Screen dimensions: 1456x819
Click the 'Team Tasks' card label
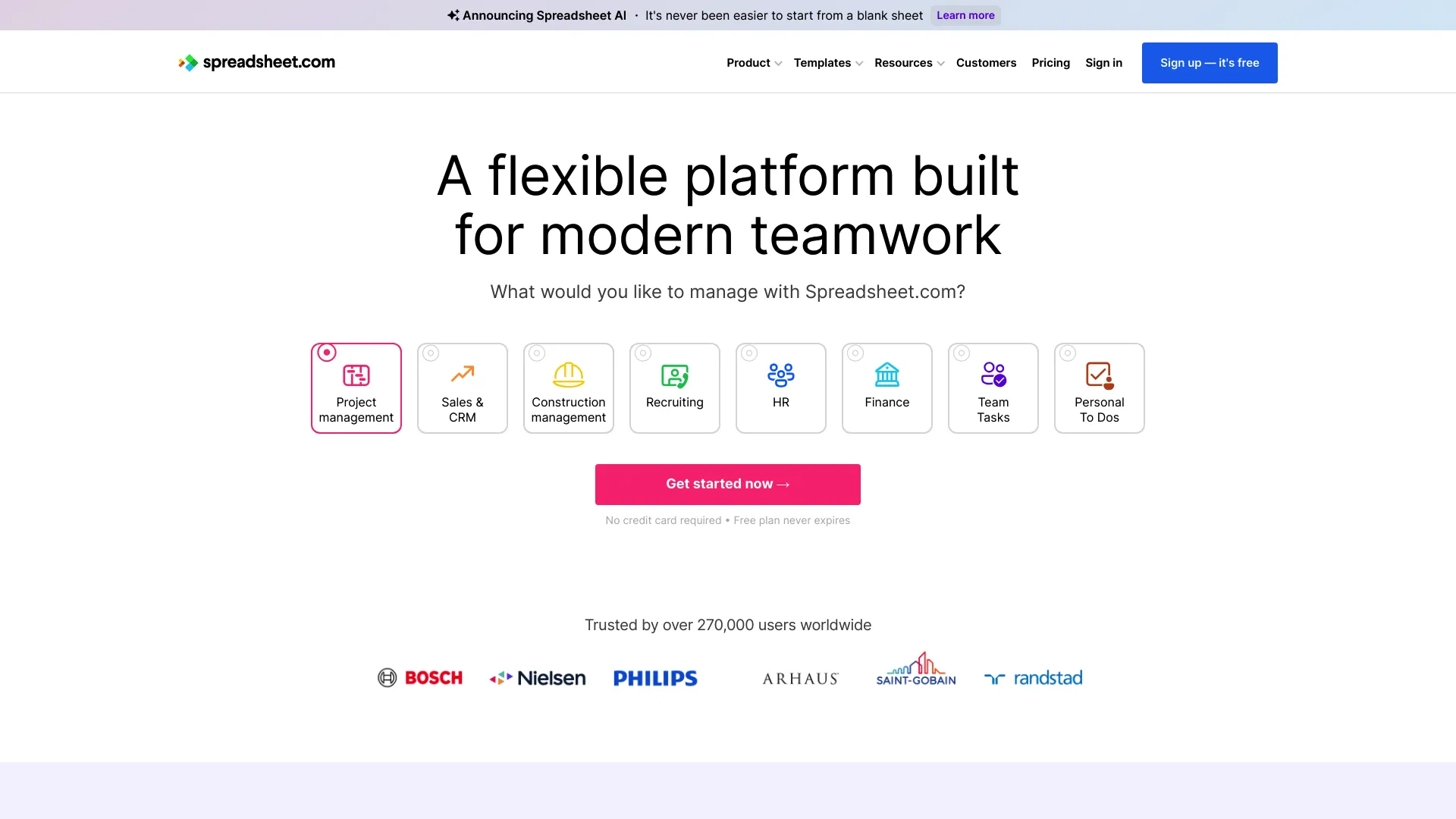[x=993, y=409]
